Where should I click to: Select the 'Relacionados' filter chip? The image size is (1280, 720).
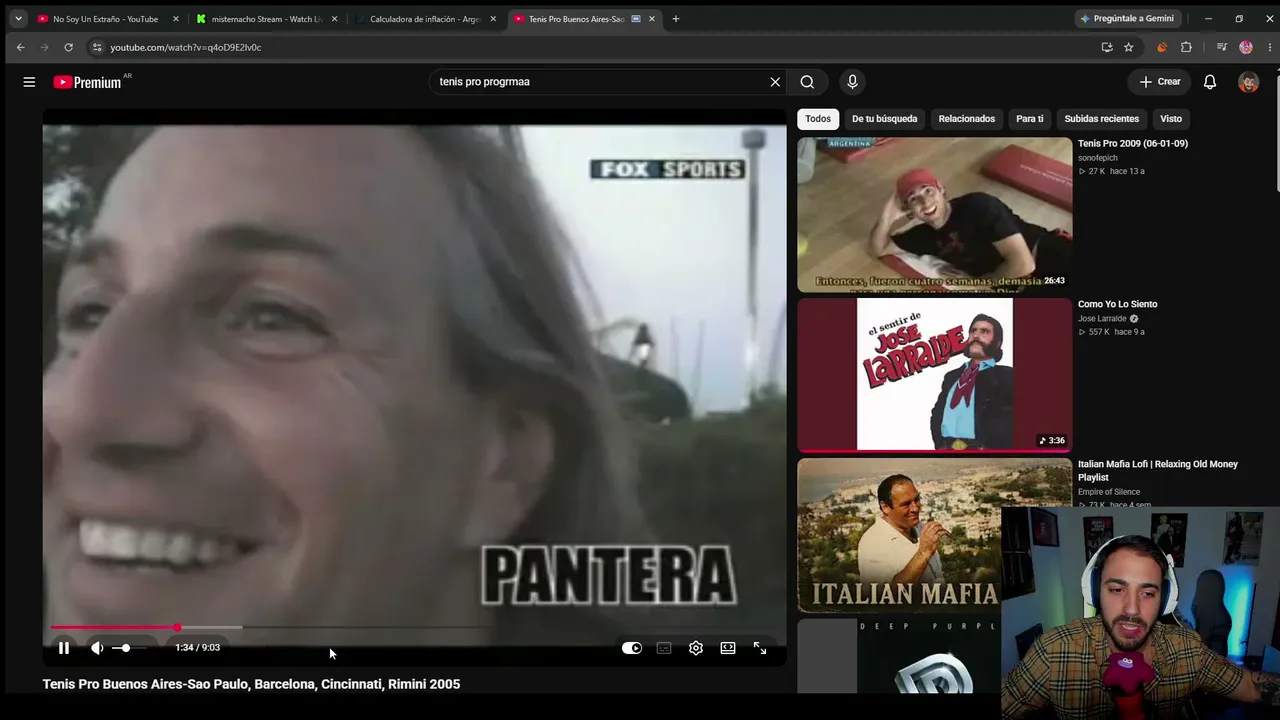tap(967, 119)
